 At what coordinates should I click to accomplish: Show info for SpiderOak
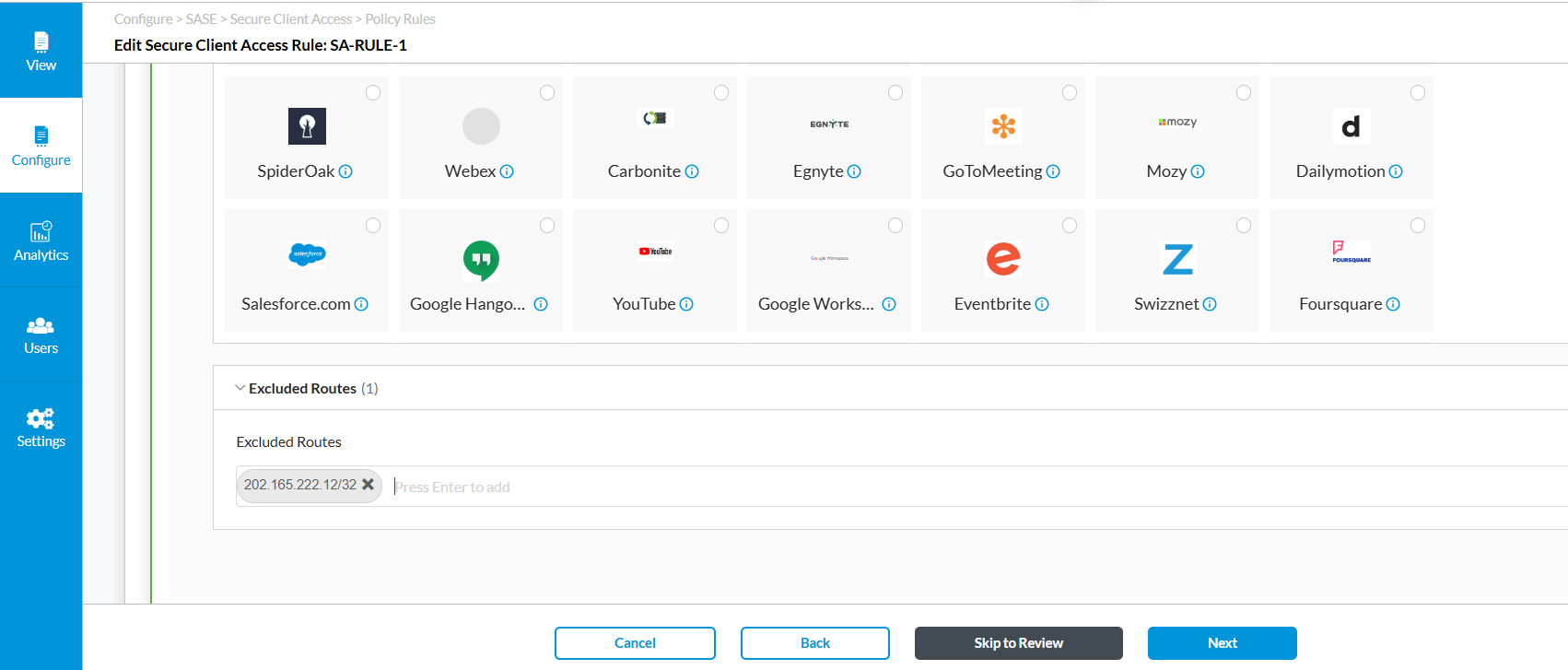(x=345, y=171)
